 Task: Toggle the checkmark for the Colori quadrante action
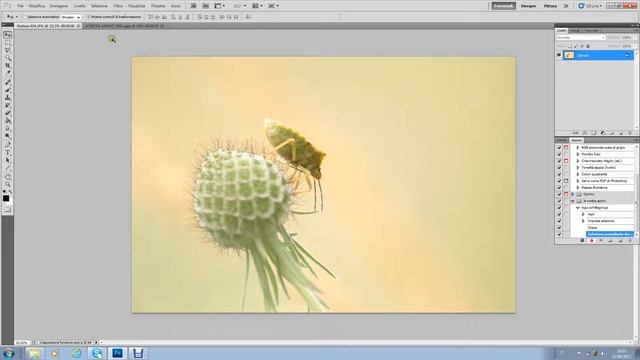pyautogui.click(x=559, y=174)
